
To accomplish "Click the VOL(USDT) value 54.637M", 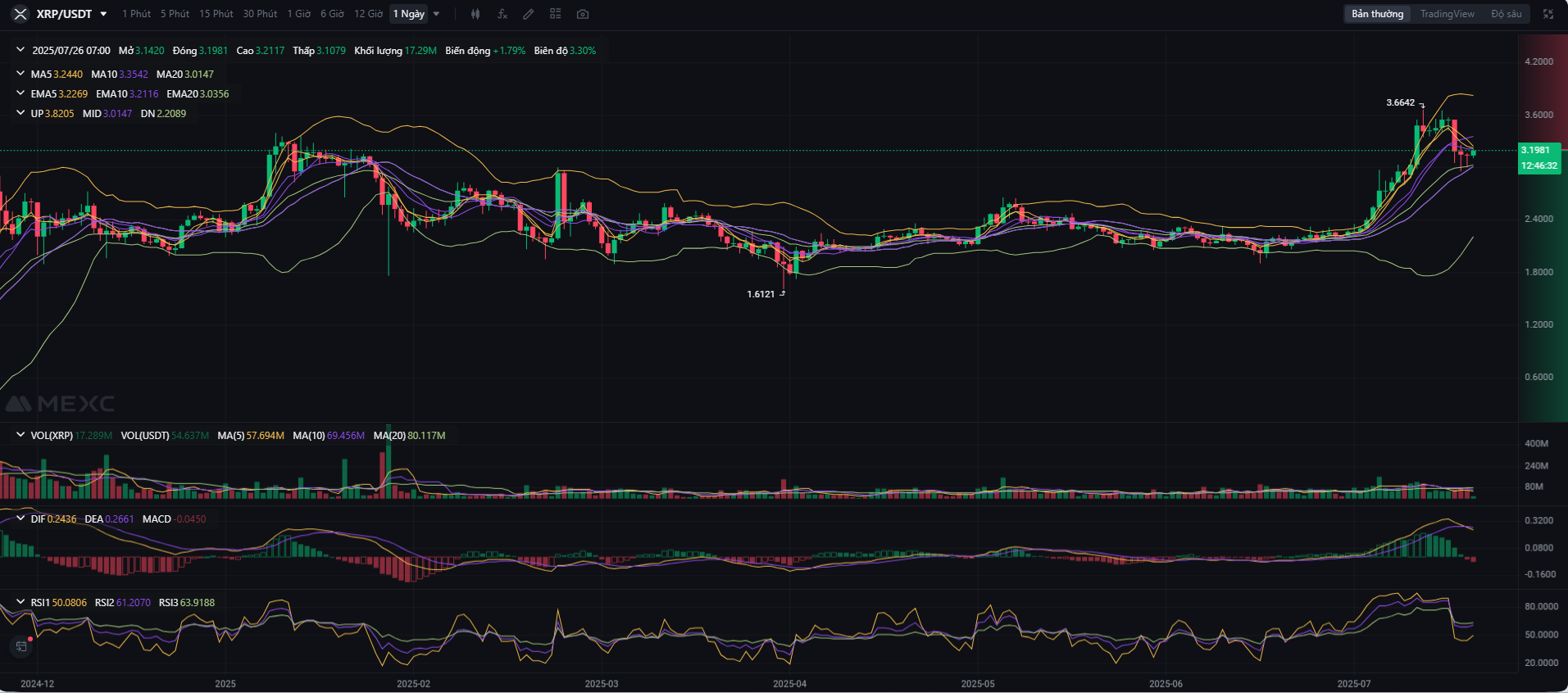I will (190, 435).
